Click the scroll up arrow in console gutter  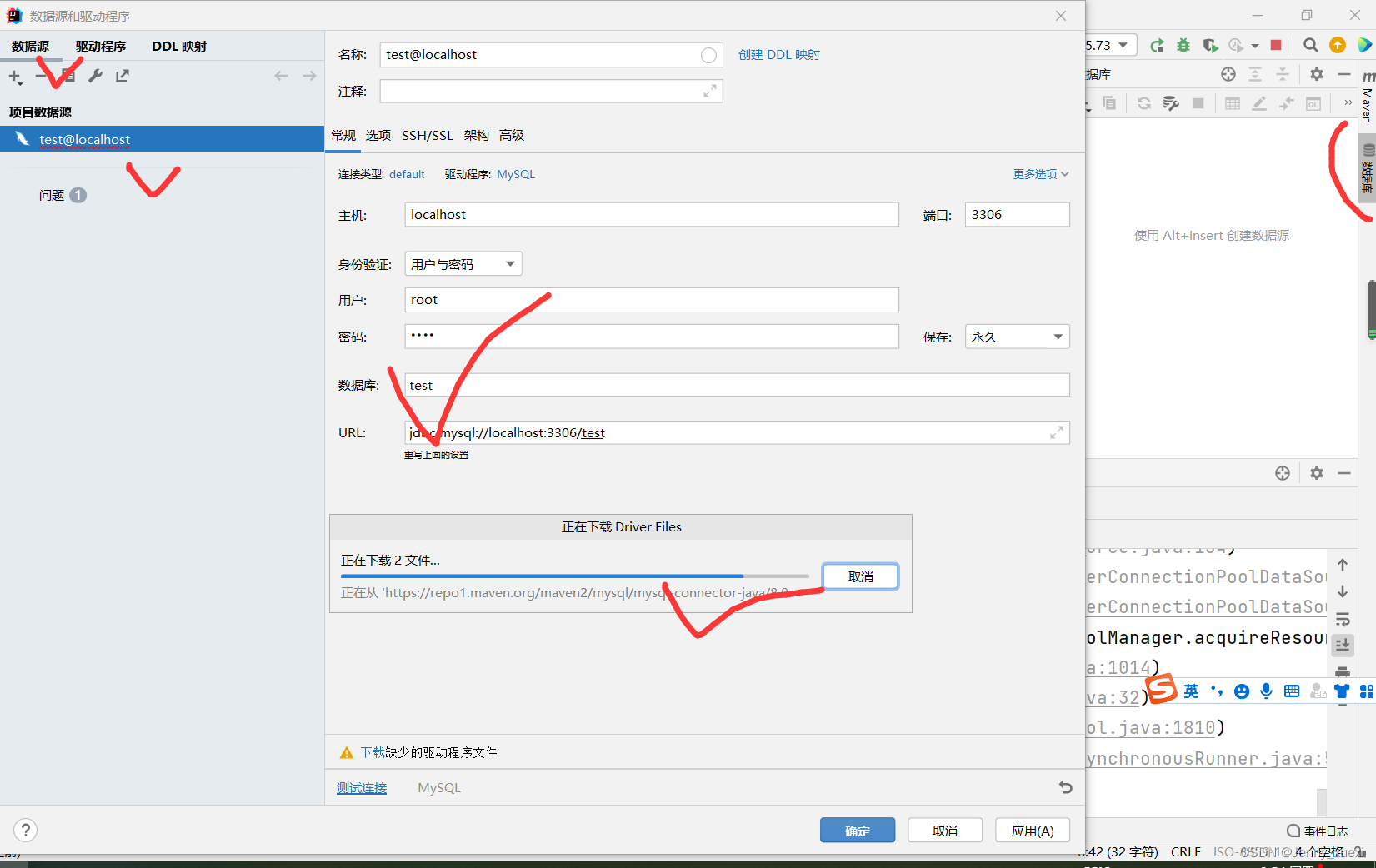point(1343,565)
